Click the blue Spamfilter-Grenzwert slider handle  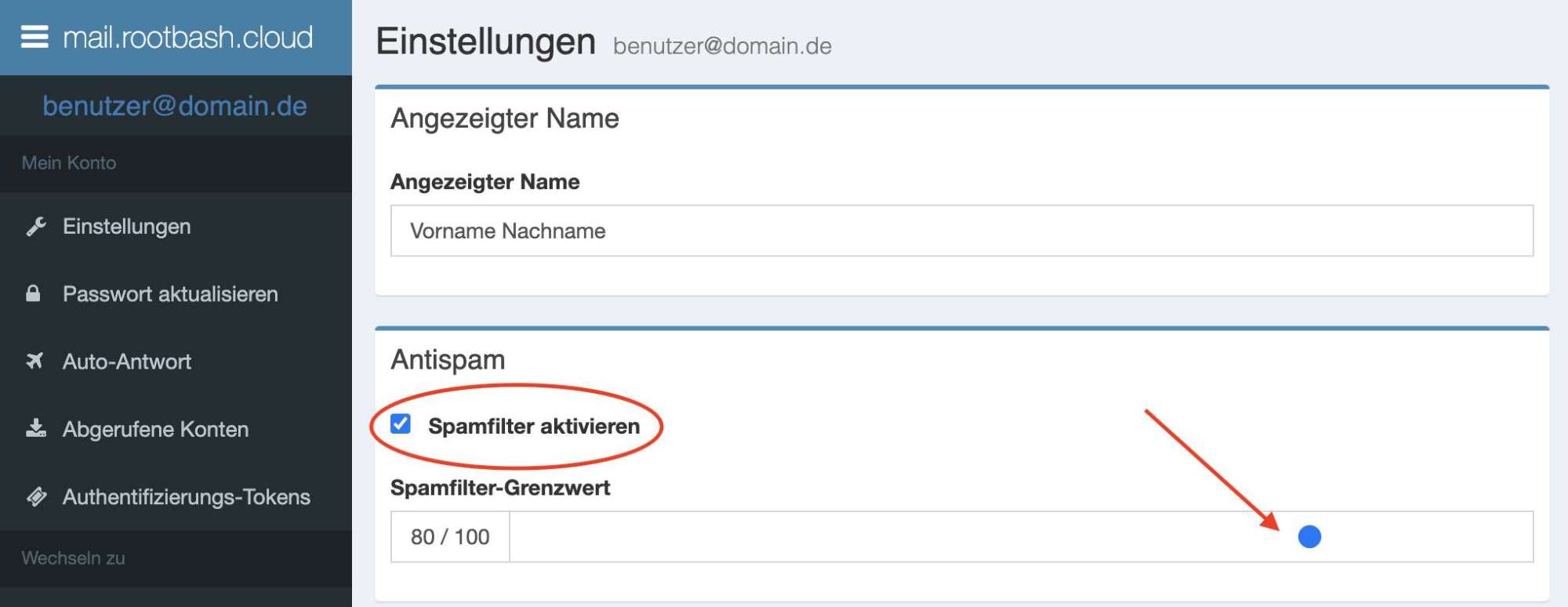pos(1309,536)
